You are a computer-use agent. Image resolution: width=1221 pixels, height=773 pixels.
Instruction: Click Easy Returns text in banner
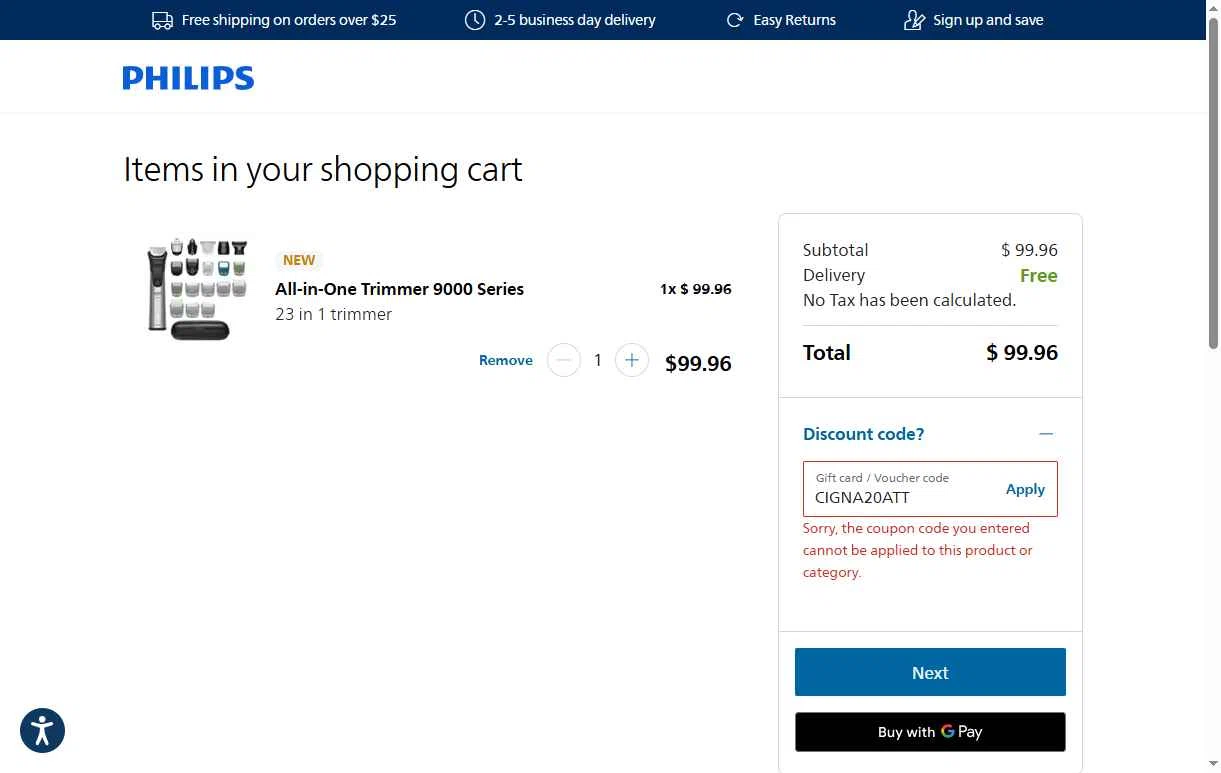[x=794, y=20]
